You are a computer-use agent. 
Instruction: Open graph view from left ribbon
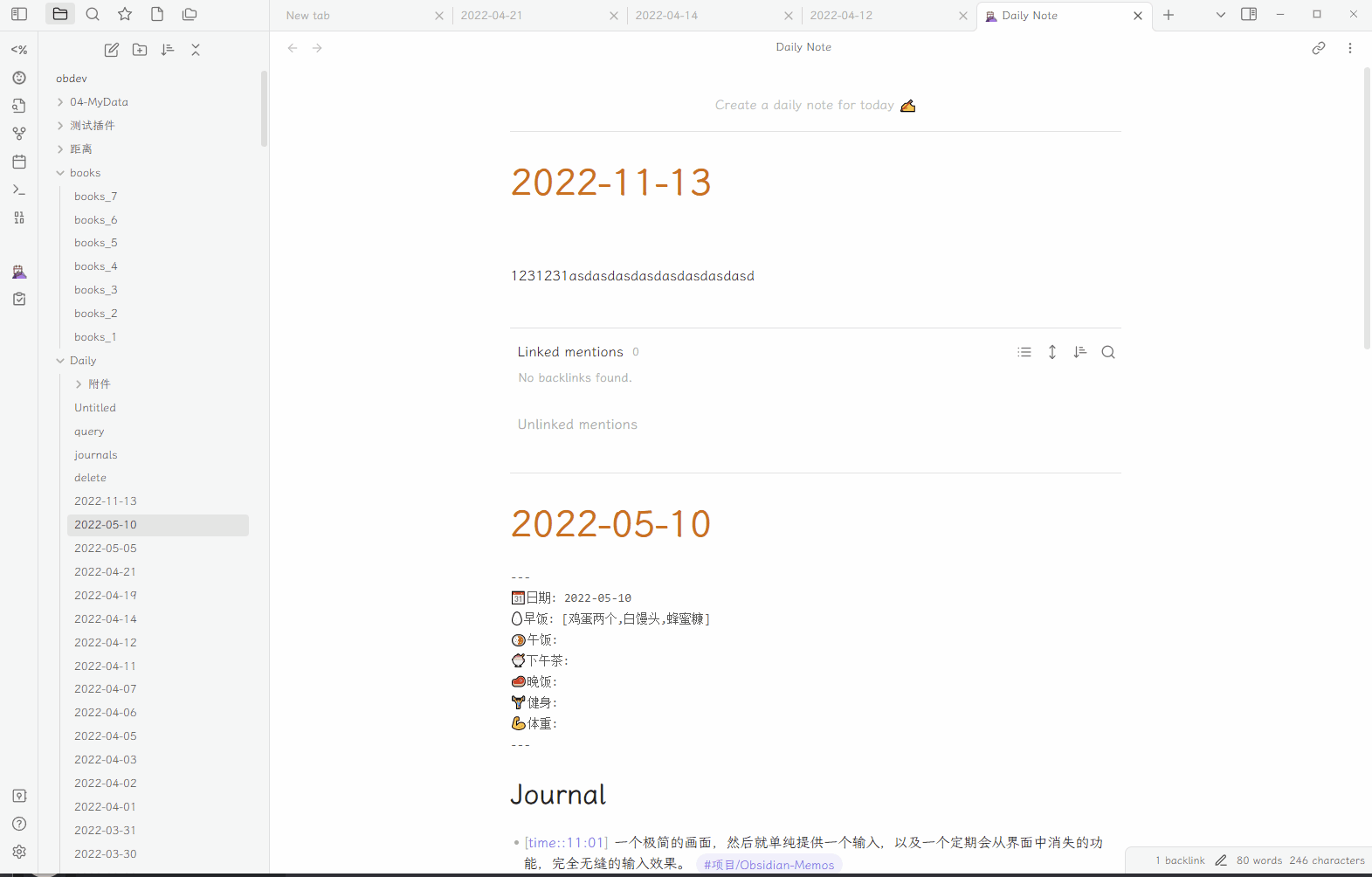click(x=19, y=134)
